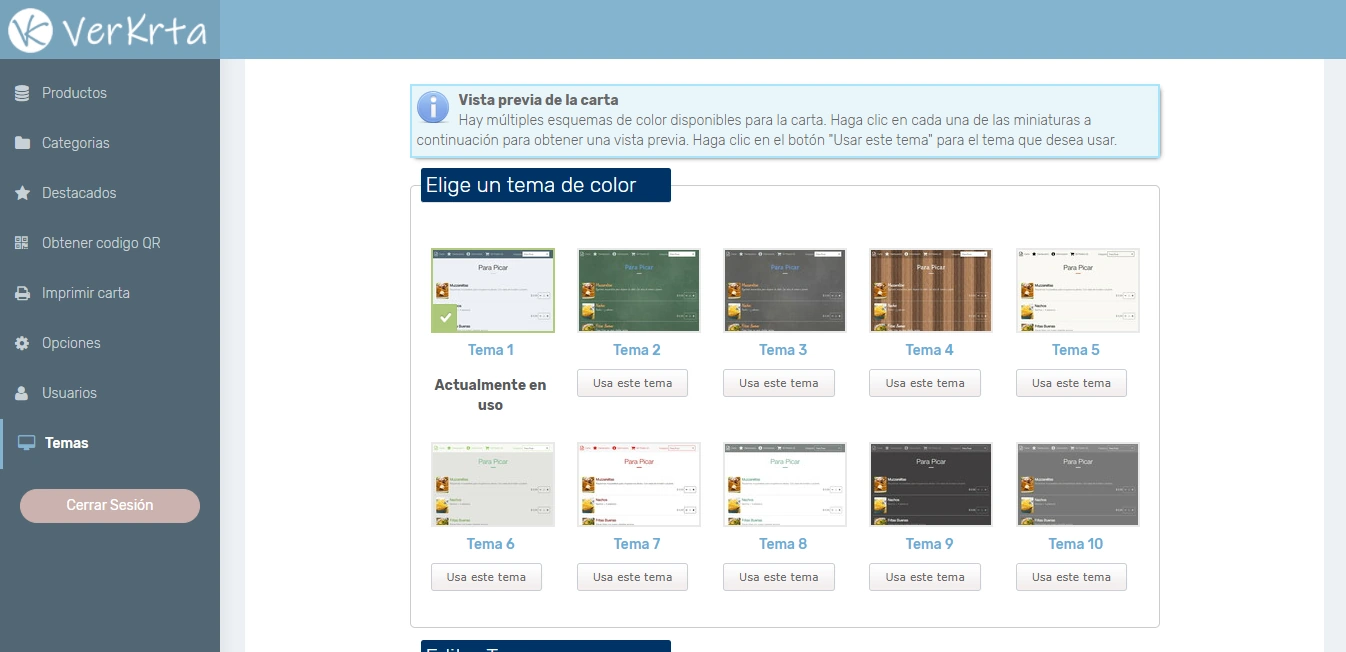The height and width of the screenshot is (652, 1346).
Task: Click the Categorias folder icon
Action: click(x=22, y=143)
